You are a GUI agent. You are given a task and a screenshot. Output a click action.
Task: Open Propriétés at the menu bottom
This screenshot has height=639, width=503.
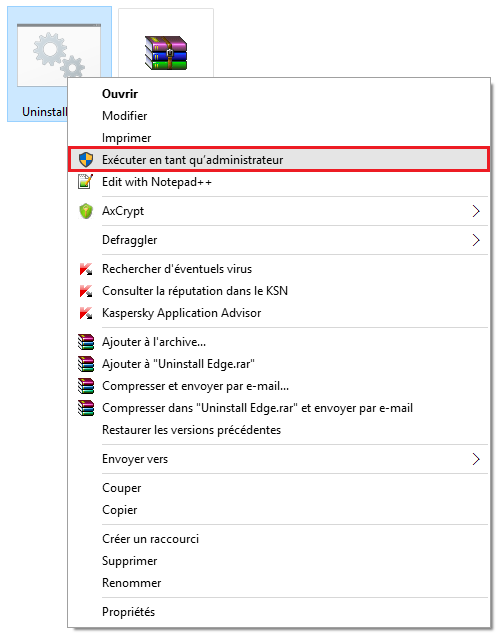128,612
